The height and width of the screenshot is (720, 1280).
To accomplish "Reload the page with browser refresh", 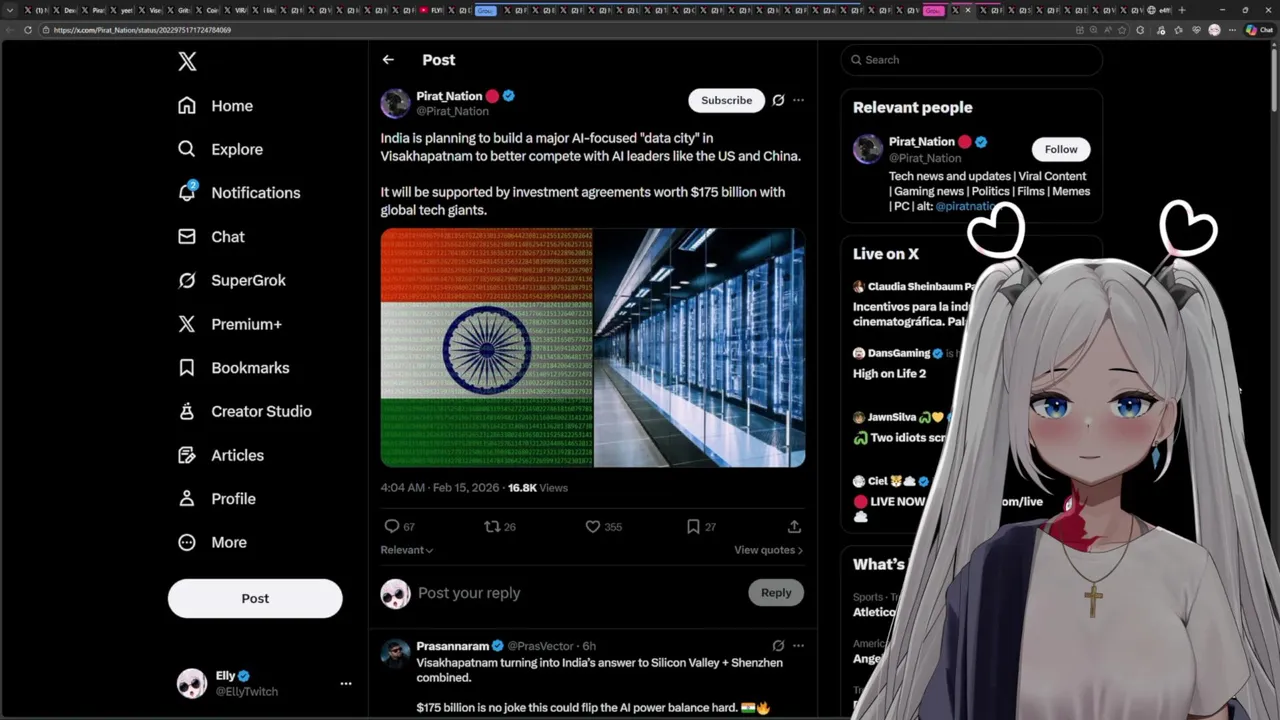I will [28, 30].
